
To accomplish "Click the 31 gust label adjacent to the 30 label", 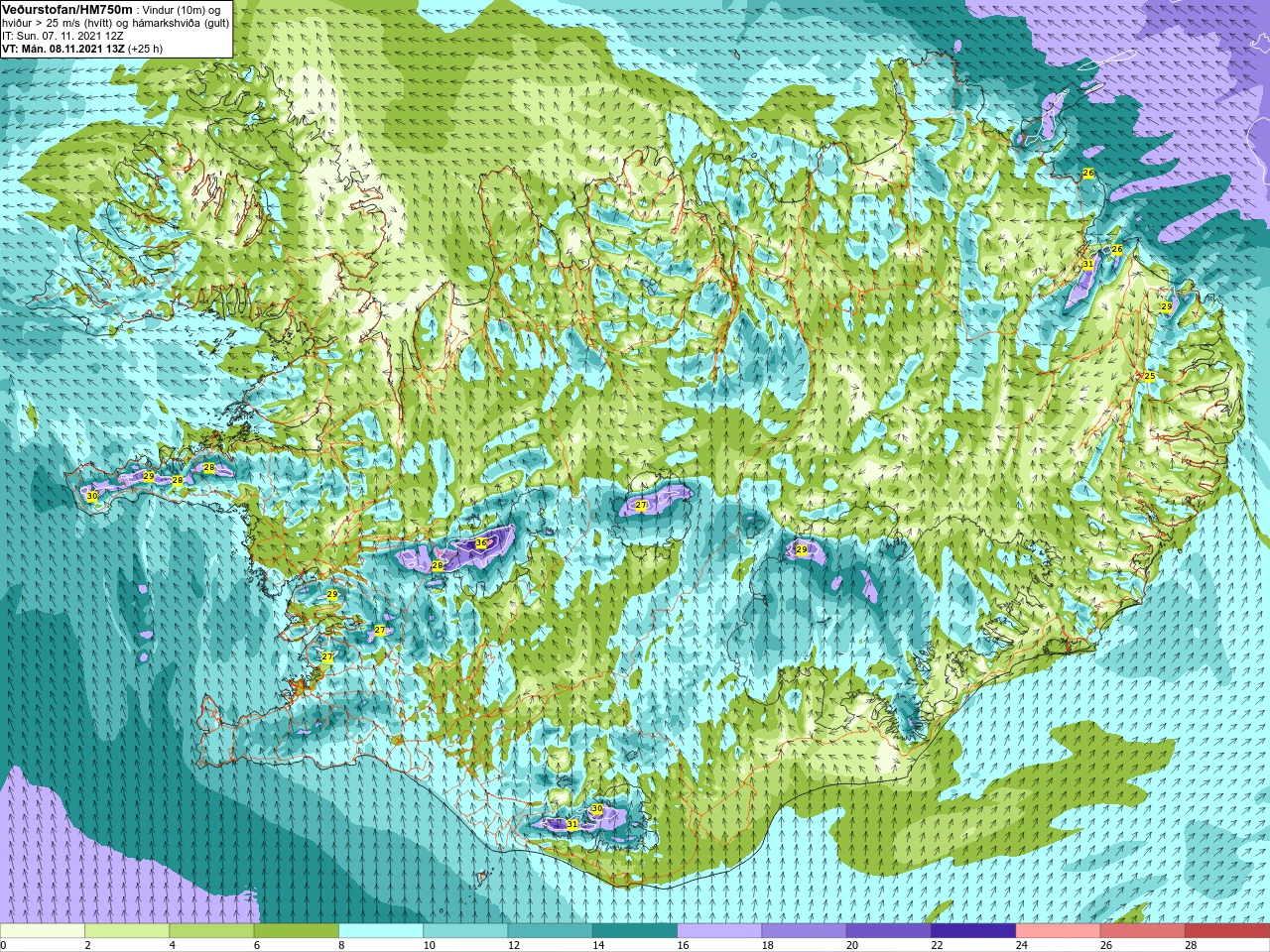I will point(571,823).
